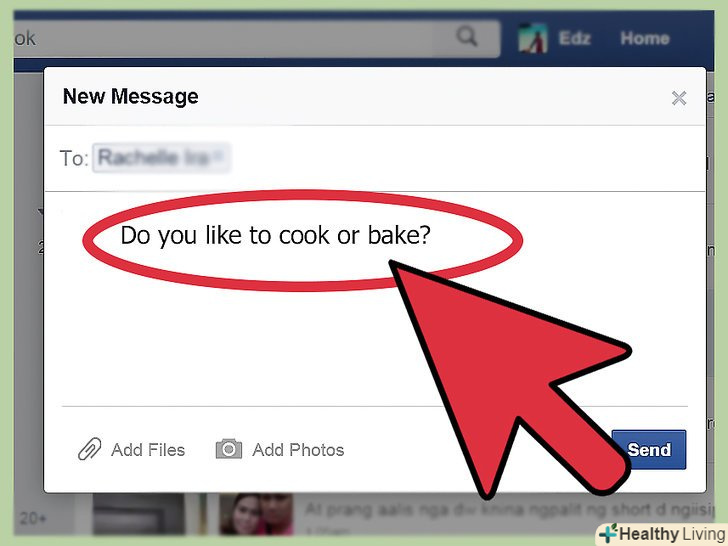Image resolution: width=728 pixels, height=546 pixels.
Task: Click the camera Add Photos icon
Action: click(229, 449)
